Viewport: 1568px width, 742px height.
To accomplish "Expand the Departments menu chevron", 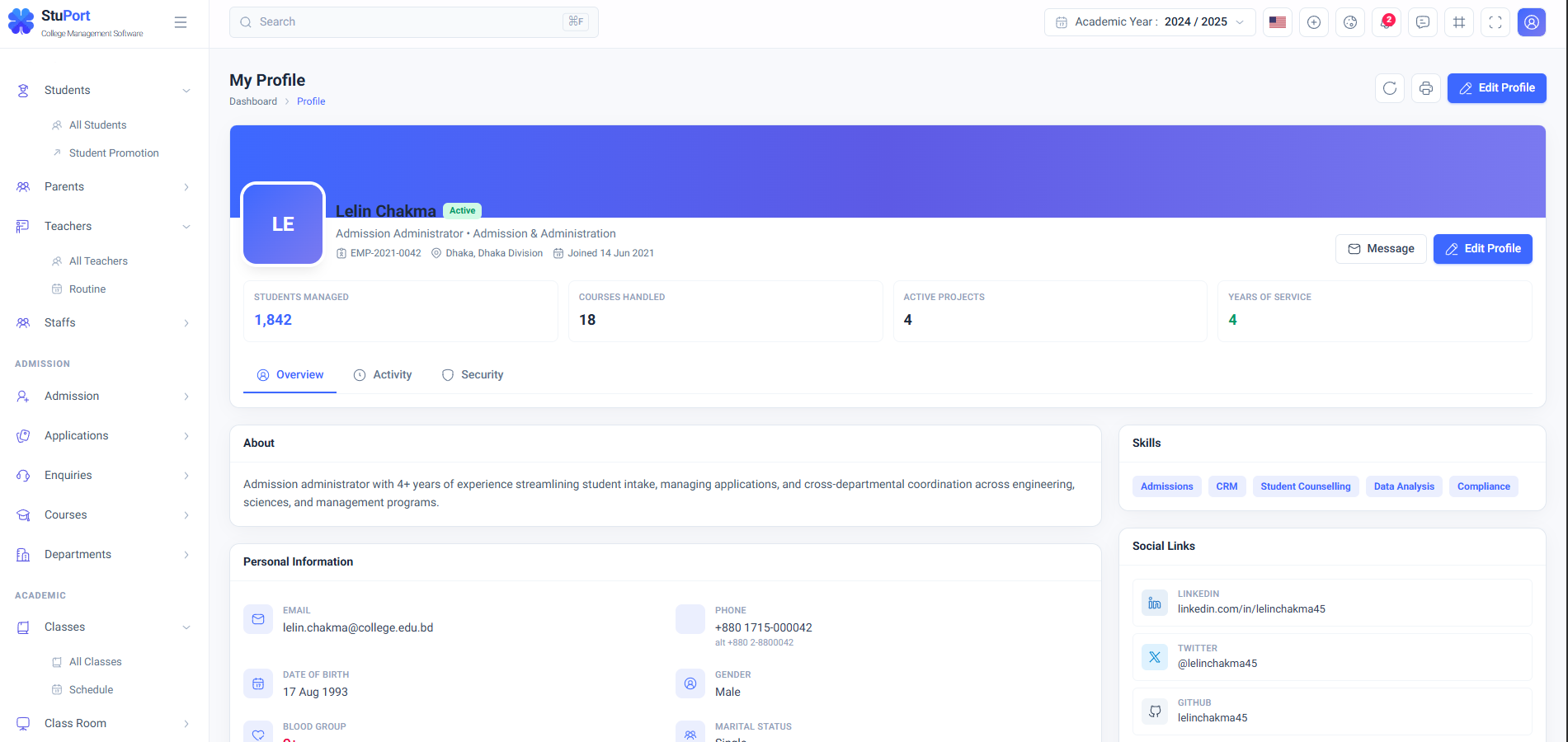I will pyautogui.click(x=186, y=555).
